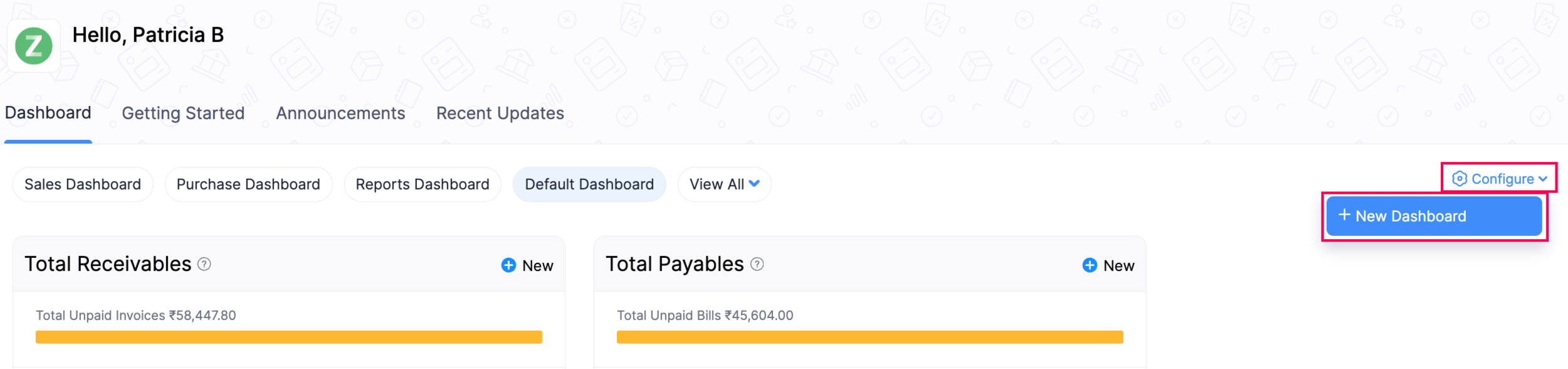This screenshot has height=369, width=1568.
Task: Open help icon beside Total Receivables
Action: click(204, 264)
